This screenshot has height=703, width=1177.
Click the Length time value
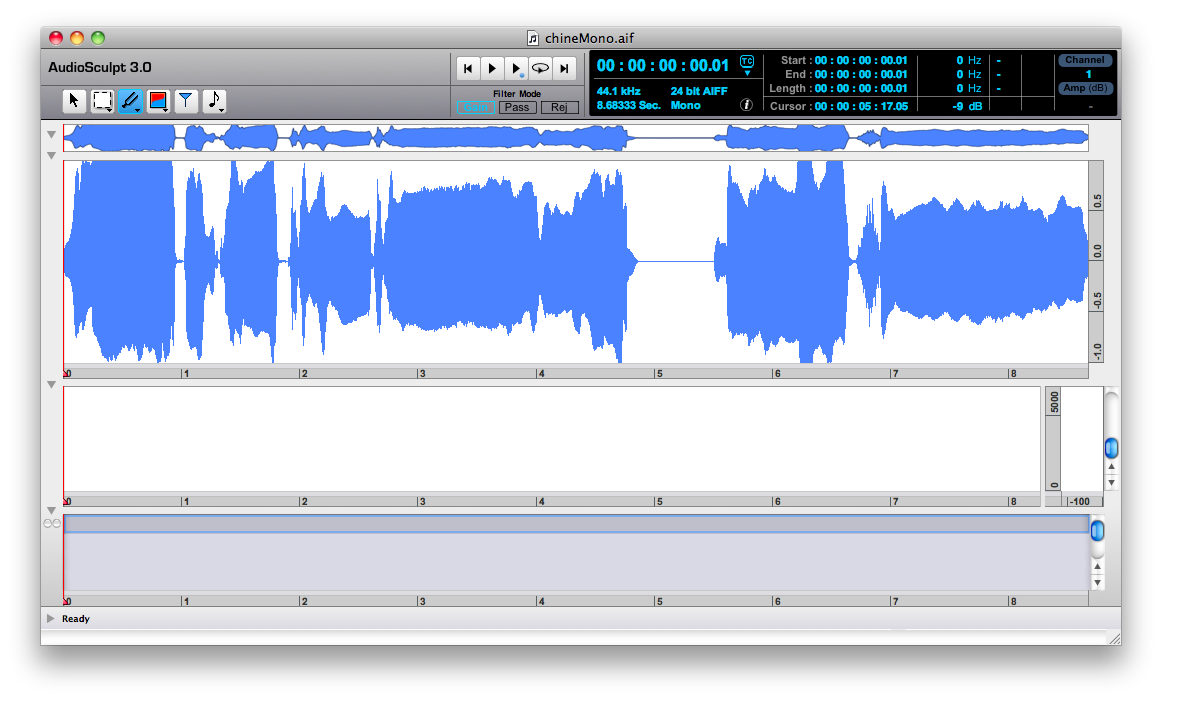click(861, 89)
